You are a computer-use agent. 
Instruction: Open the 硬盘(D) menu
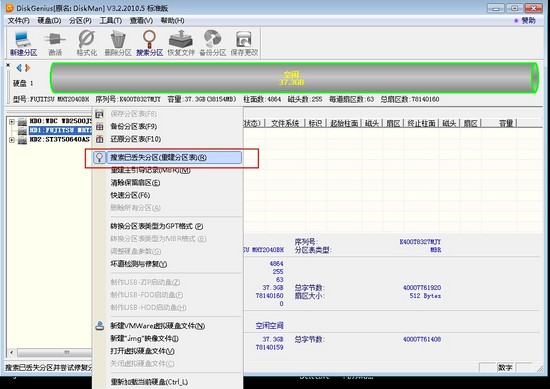(49, 21)
